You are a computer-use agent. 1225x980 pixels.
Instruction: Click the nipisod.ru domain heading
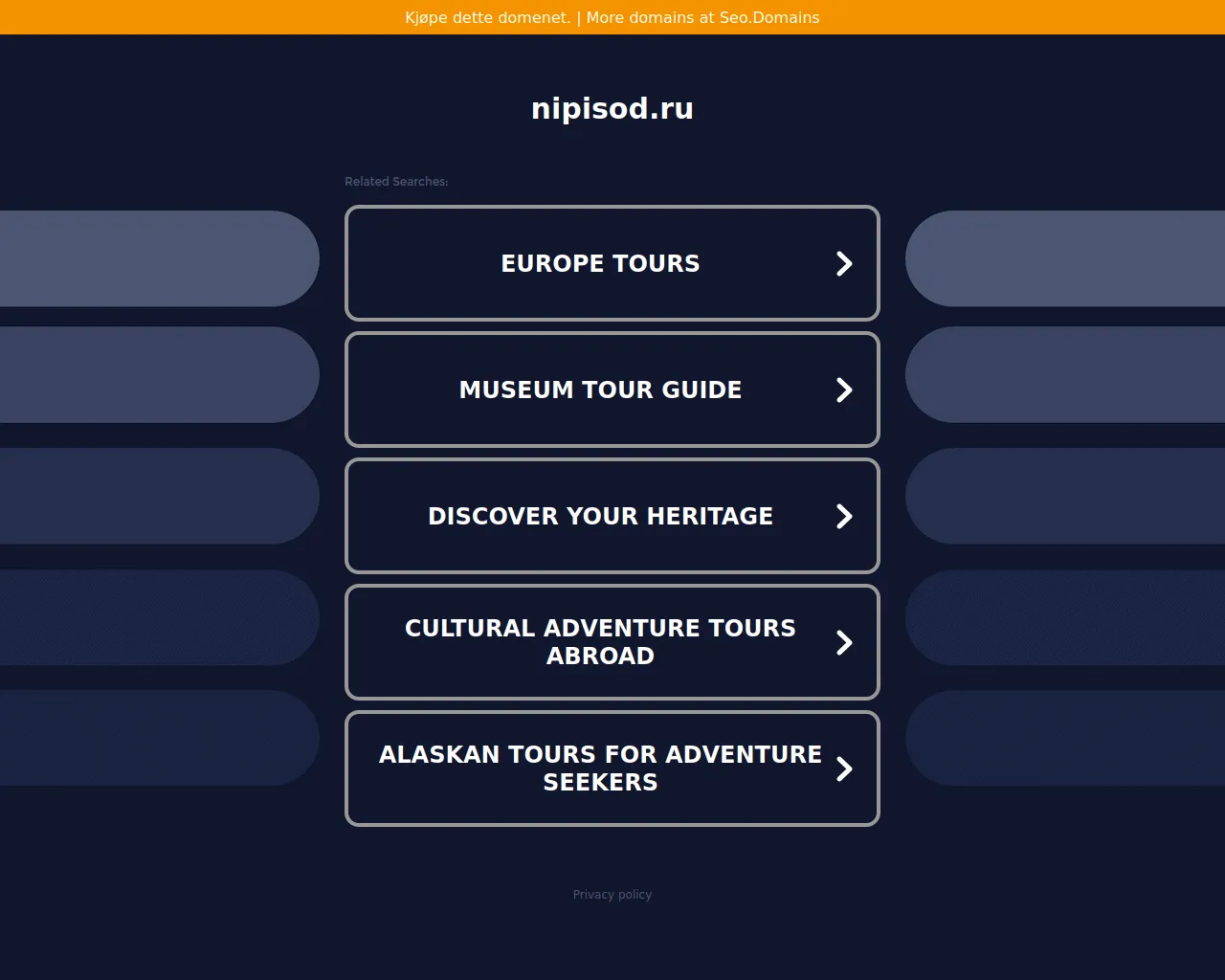pos(612,108)
